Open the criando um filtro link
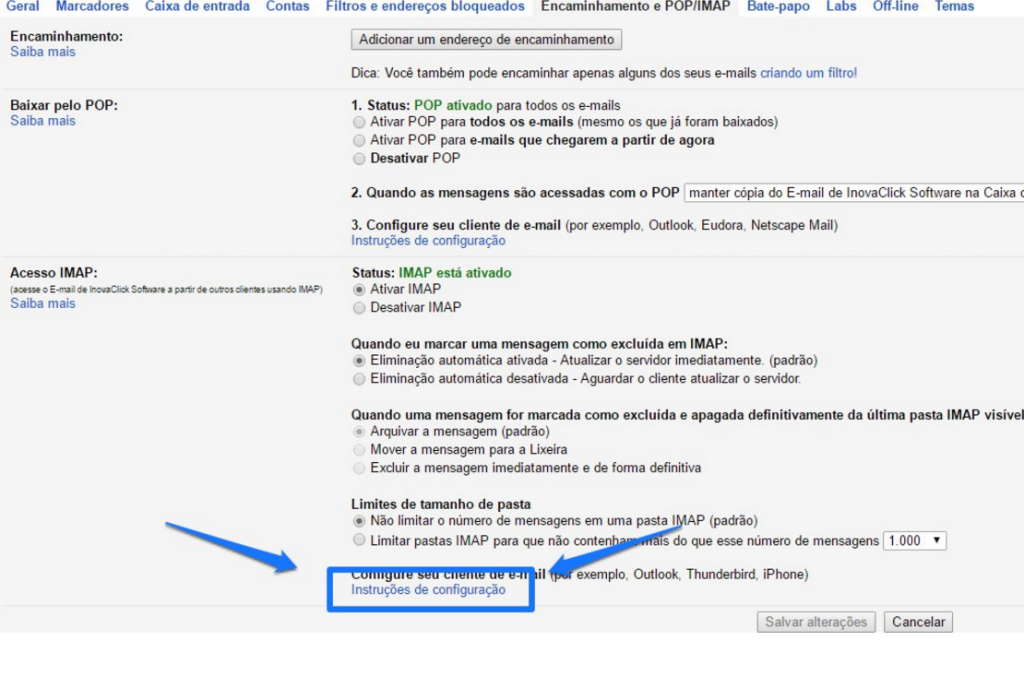 pos(808,73)
